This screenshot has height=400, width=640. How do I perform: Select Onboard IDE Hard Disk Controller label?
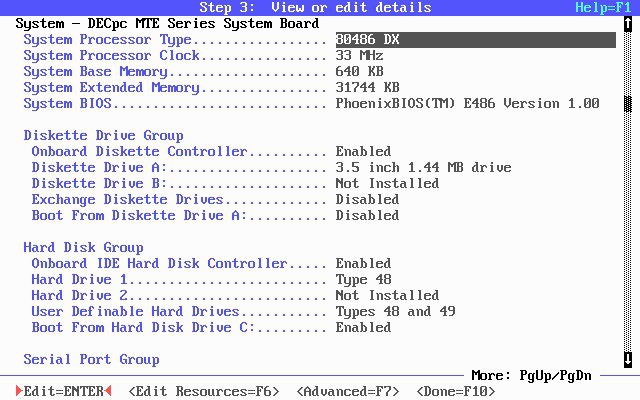click(x=159, y=263)
